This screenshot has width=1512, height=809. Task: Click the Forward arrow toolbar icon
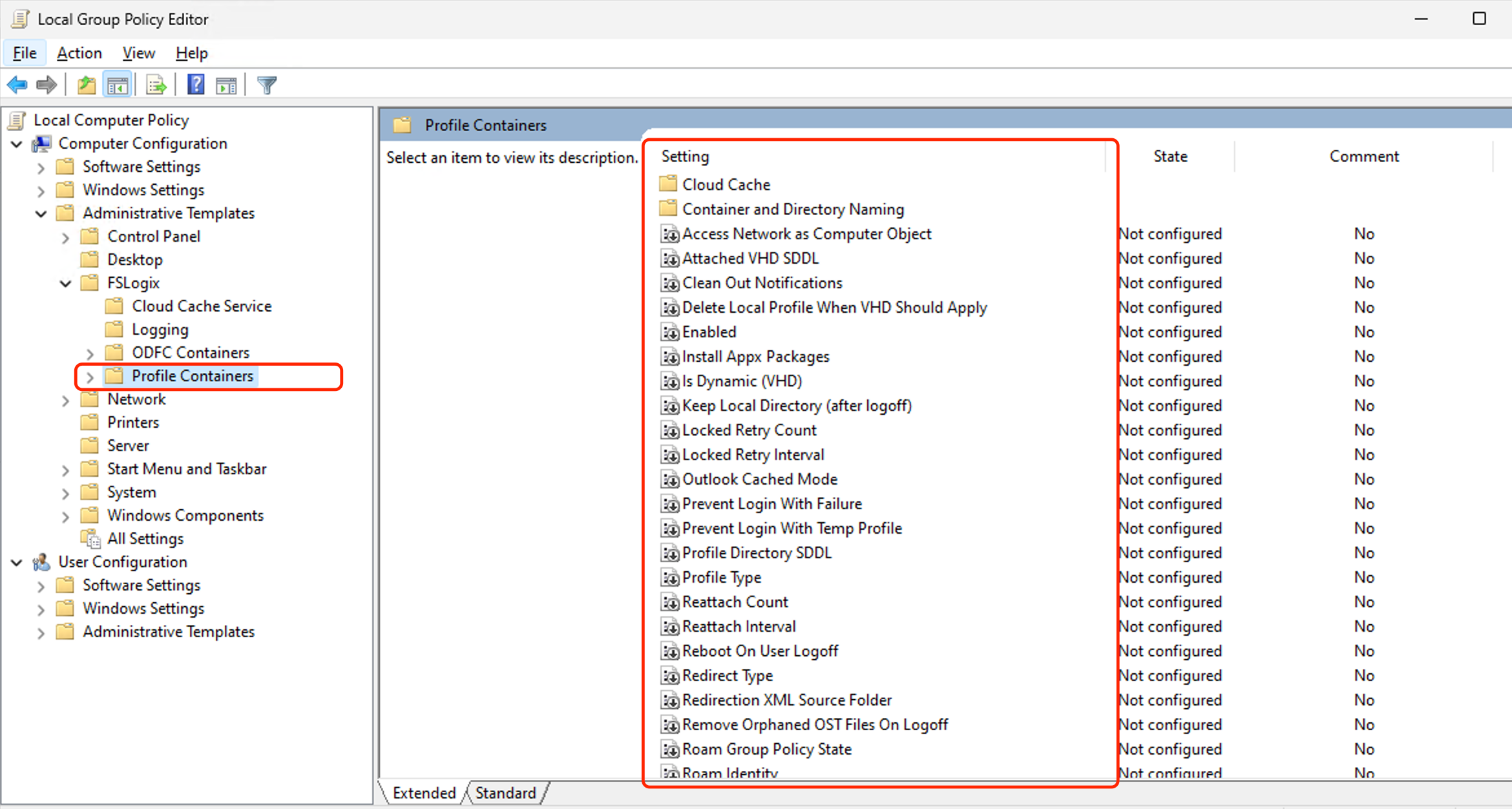pos(47,85)
